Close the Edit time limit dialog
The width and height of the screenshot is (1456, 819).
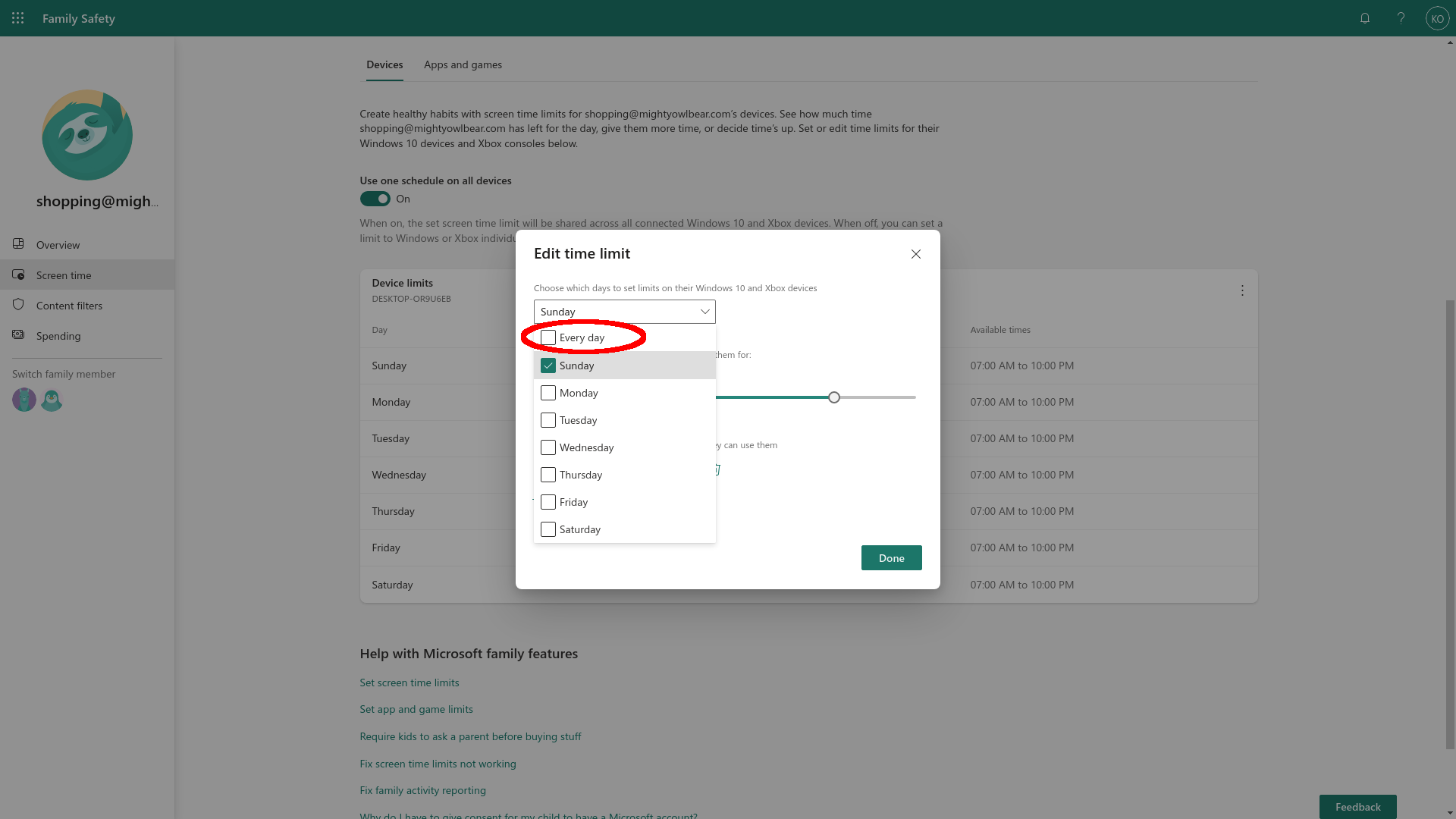tap(916, 254)
